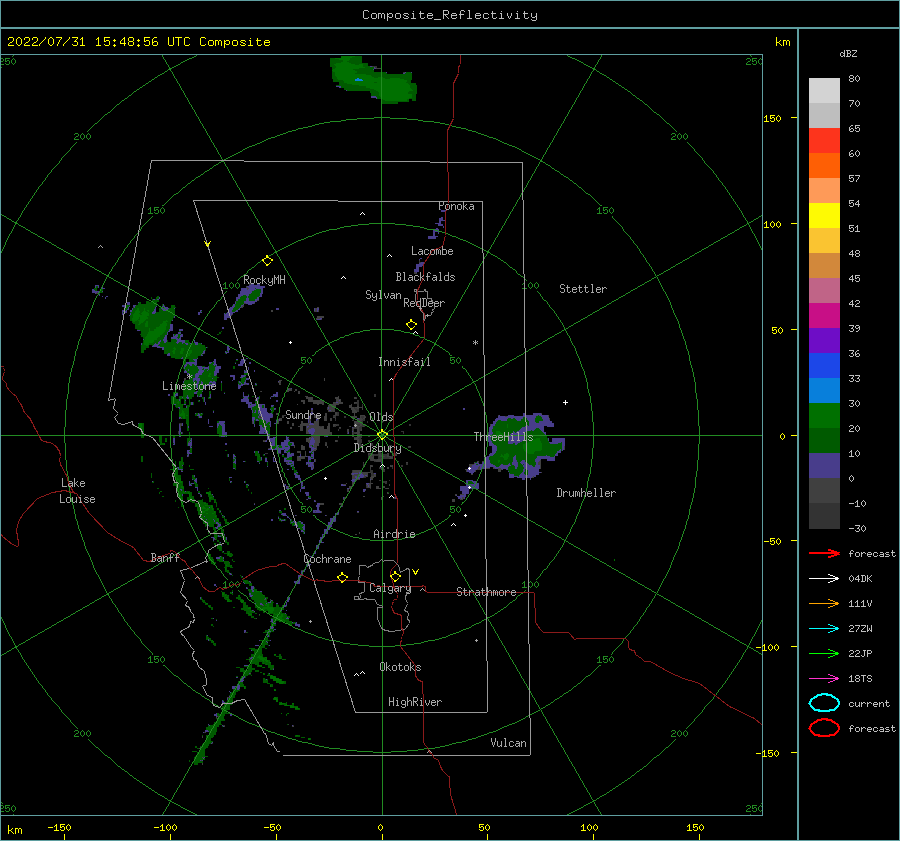Viewport: 900px width, 841px height.
Task: Click the white 04DK arrow in legend
Action: [824, 578]
